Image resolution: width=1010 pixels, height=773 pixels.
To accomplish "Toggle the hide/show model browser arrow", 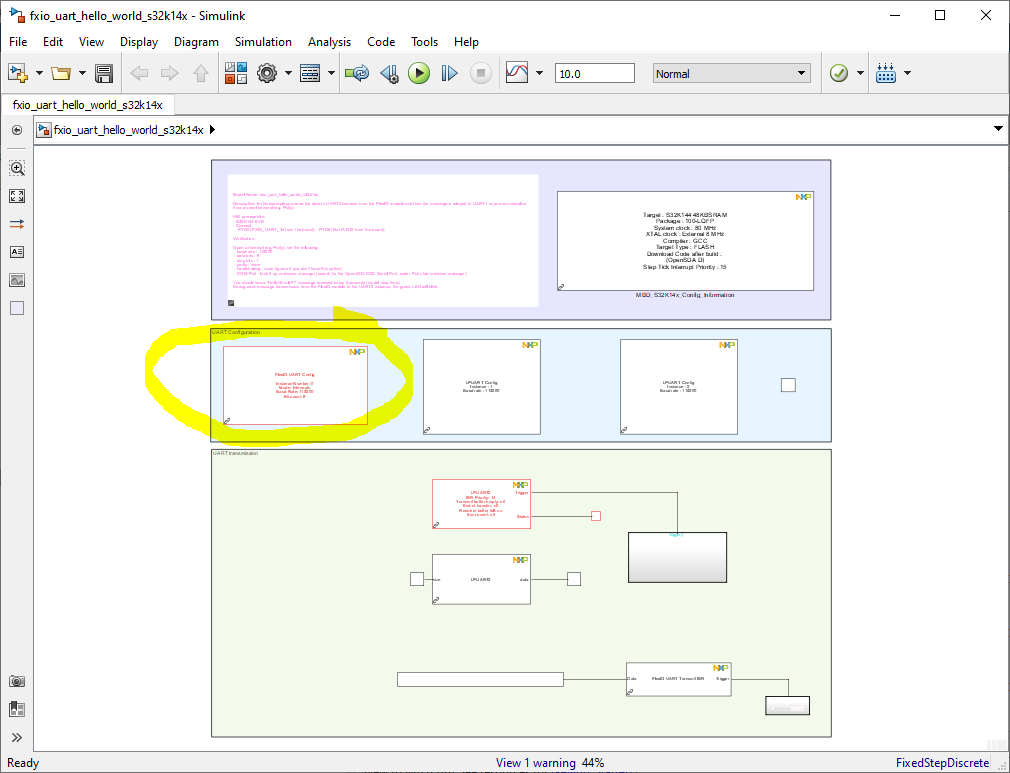I will (16, 129).
